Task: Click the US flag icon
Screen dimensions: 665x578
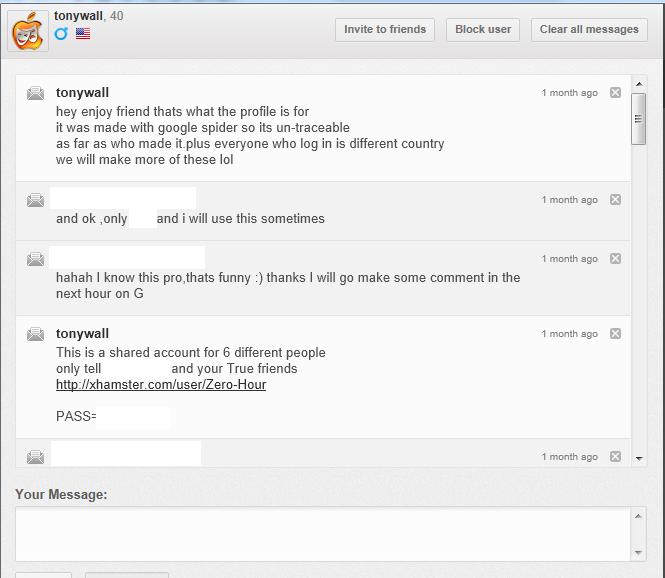Action: coord(83,34)
